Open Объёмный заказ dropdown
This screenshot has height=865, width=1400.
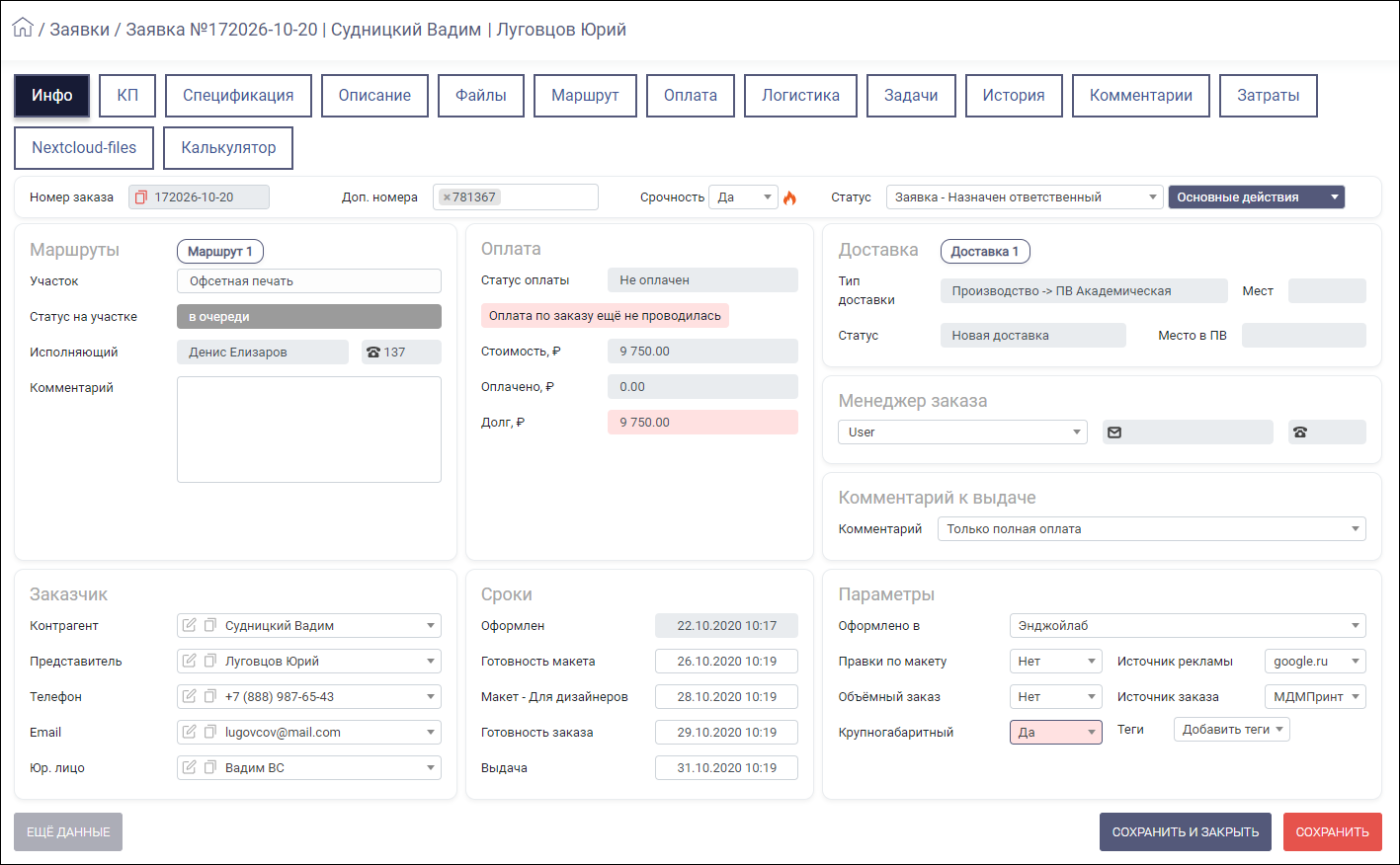pos(1055,697)
